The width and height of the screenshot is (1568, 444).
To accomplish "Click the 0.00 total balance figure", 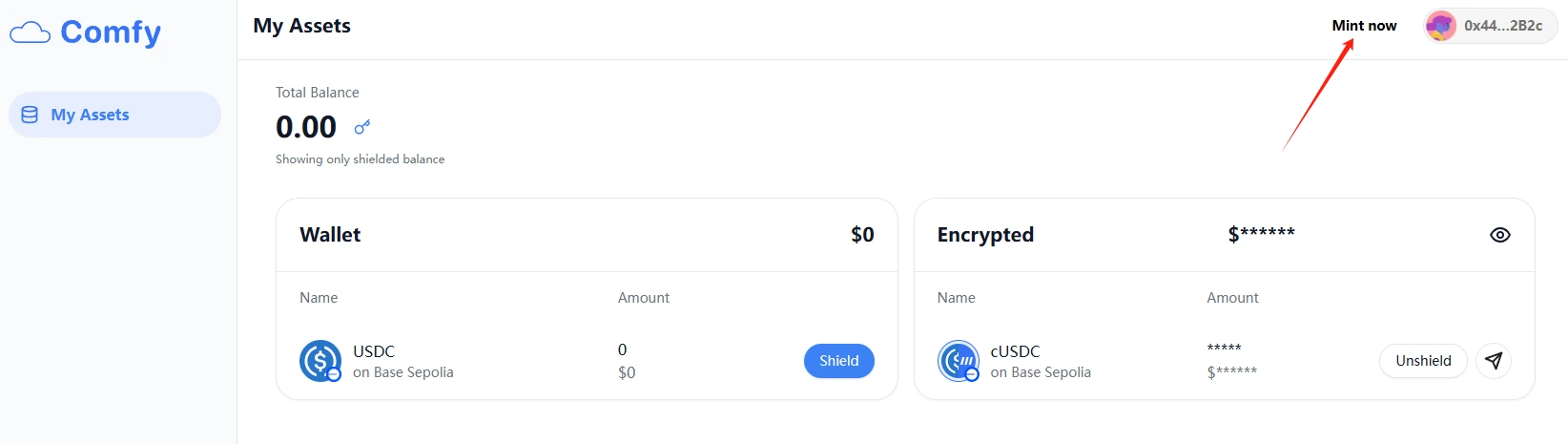I will 306,127.
